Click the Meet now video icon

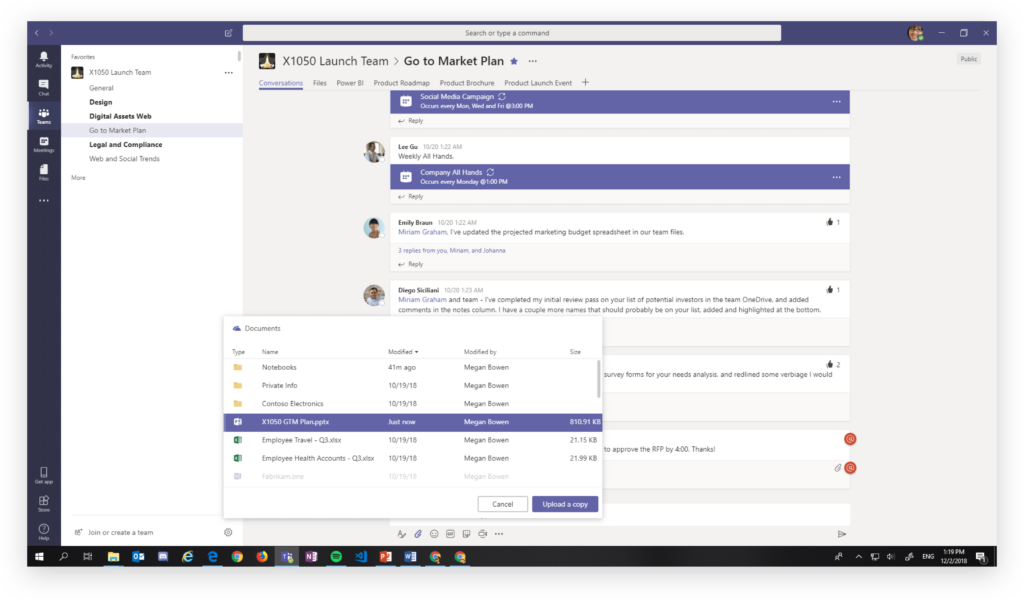[483, 534]
